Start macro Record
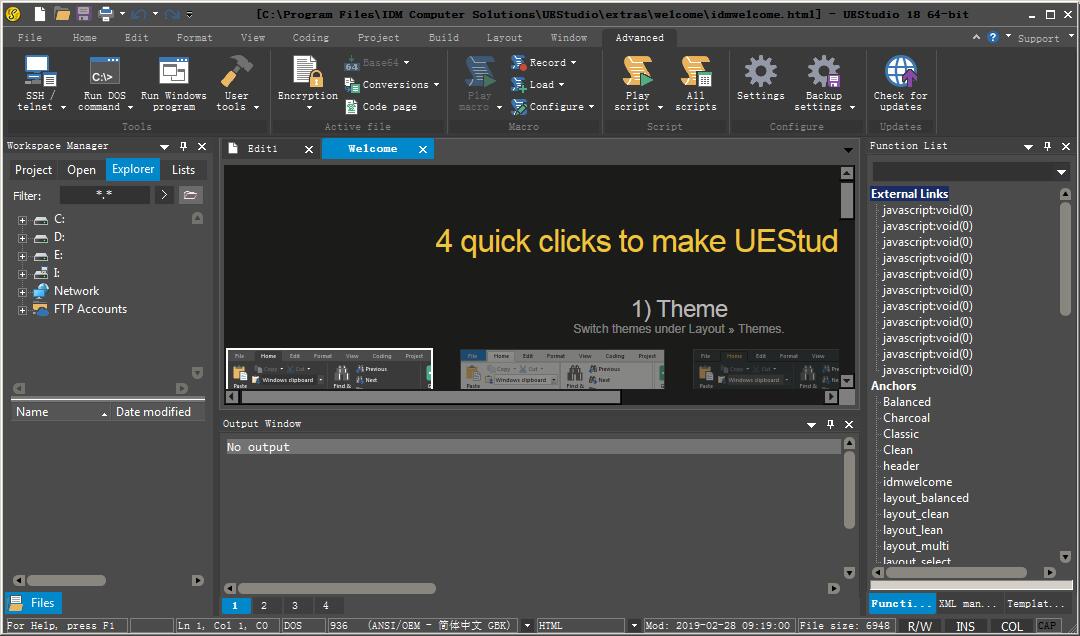The image size is (1080, 636). click(543, 63)
